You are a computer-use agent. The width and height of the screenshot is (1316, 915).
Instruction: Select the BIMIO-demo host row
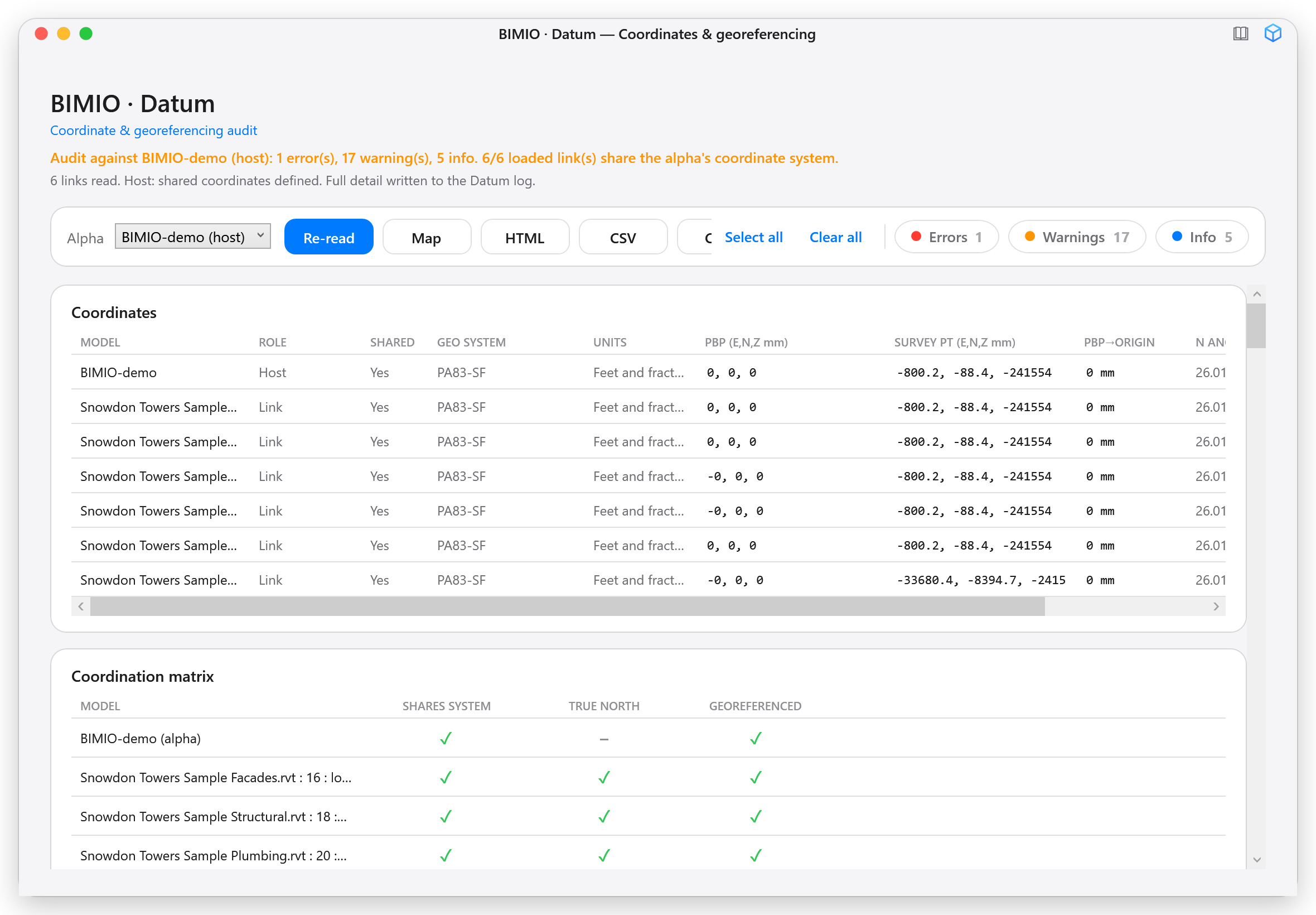point(648,372)
